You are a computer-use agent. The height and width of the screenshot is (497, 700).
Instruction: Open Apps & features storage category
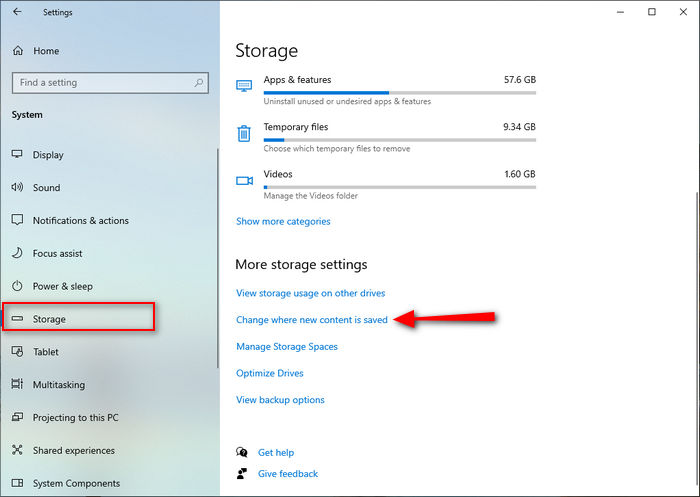pyautogui.click(x=386, y=90)
